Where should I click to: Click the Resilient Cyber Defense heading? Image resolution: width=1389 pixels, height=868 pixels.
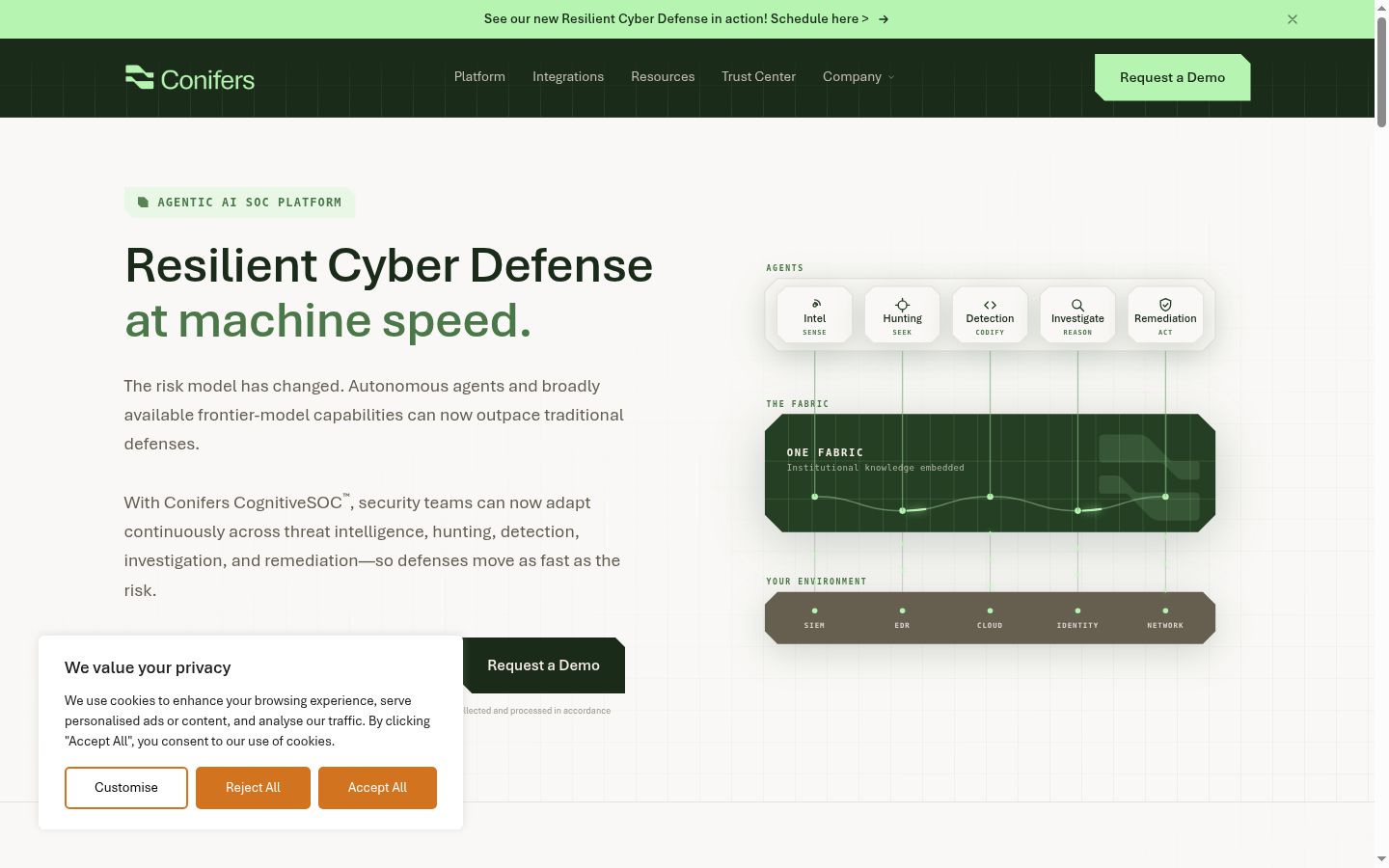pyautogui.click(x=389, y=265)
